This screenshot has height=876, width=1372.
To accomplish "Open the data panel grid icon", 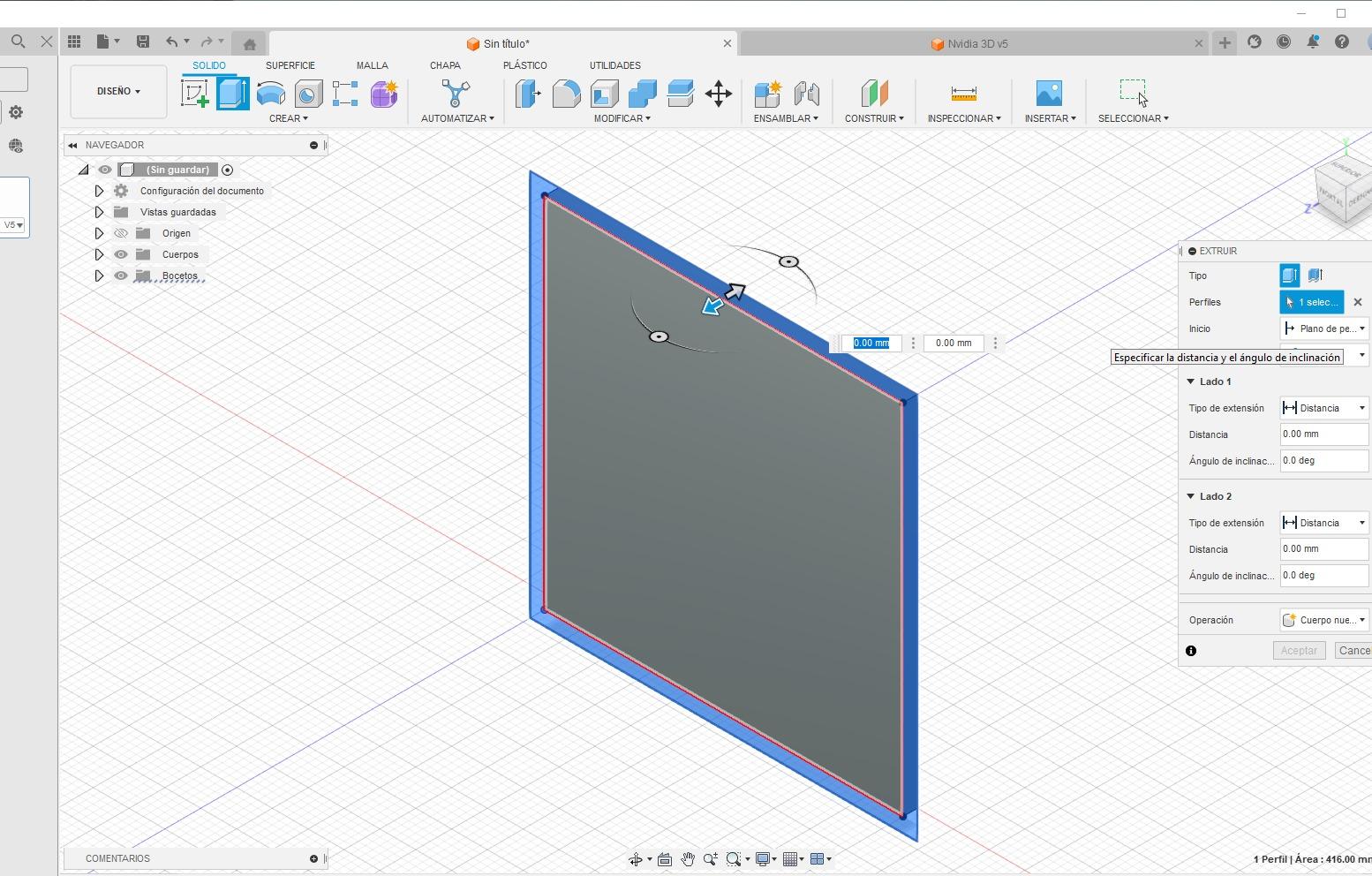I will tap(74, 42).
